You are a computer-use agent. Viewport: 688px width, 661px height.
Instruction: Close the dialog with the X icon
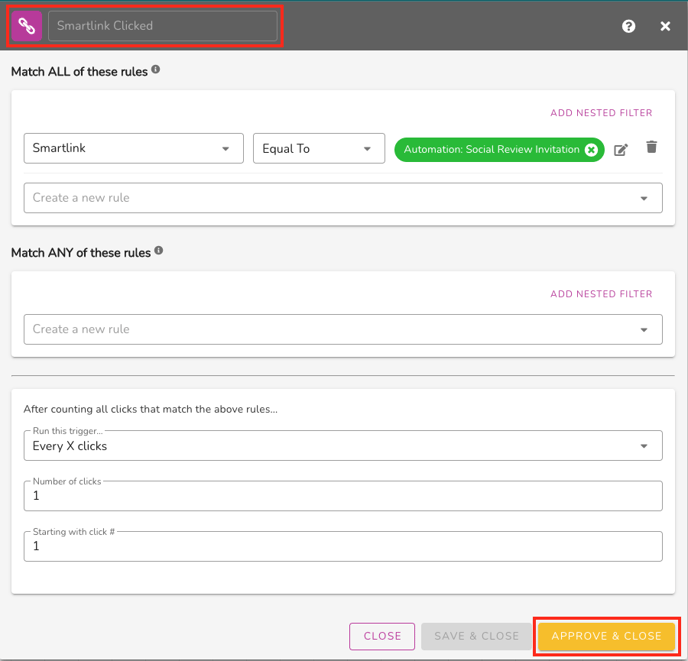point(665,26)
